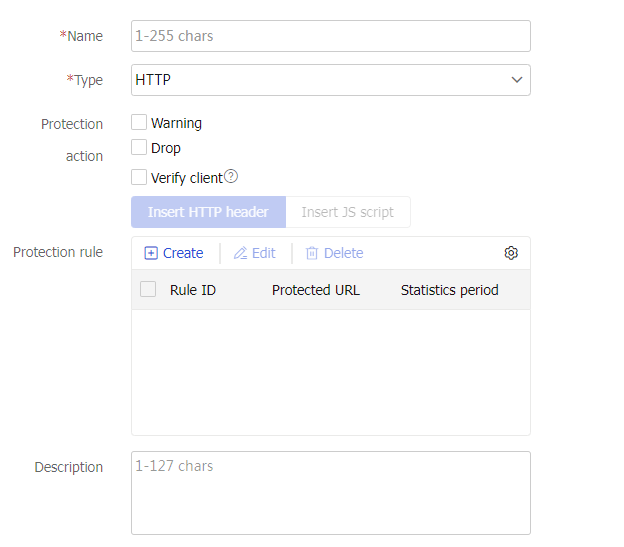Select the Insert JS script option
The image size is (624, 547).
coord(348,212)
